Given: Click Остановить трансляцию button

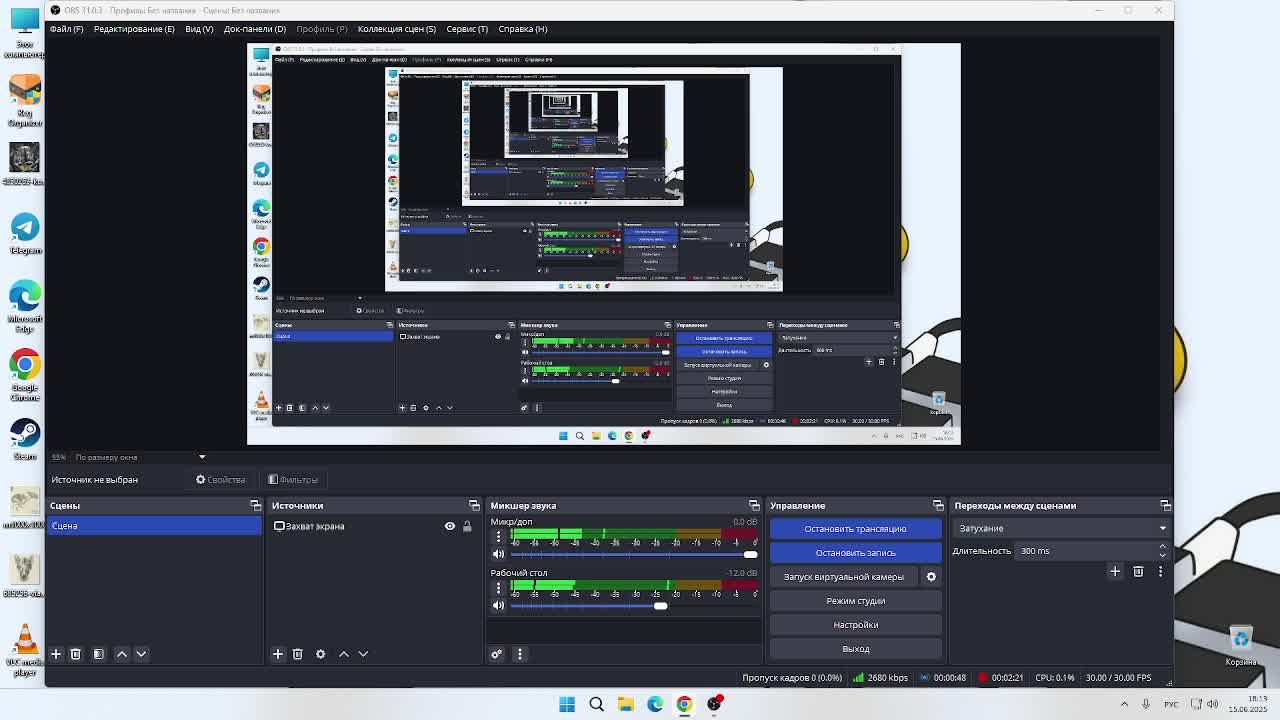Looking at the screenshot, I should (x=855, y=529).
